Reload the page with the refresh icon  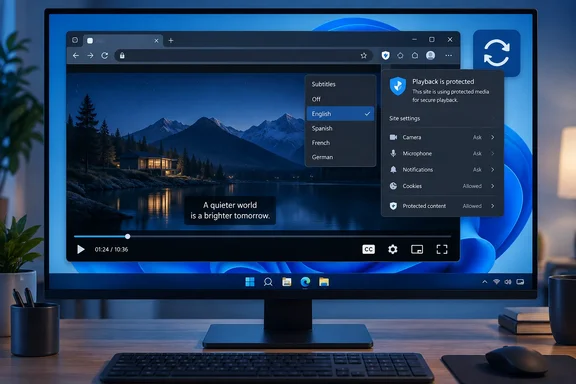pyautogui.click(x=105, y=55)
